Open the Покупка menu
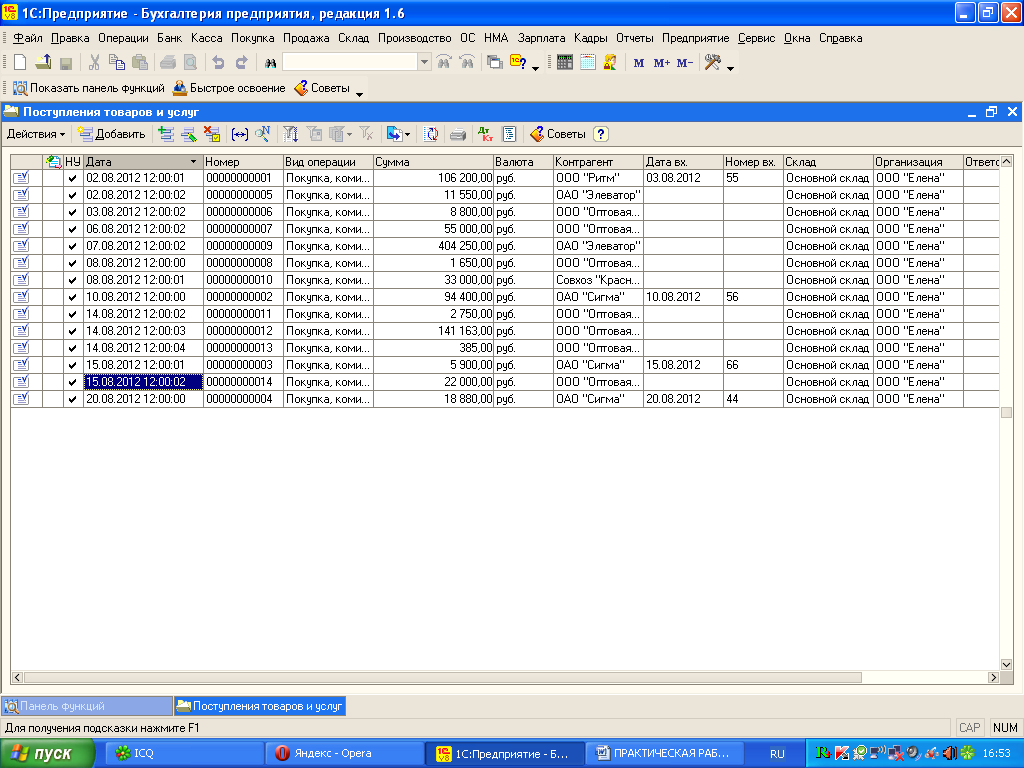1024x768 pixels. point(253,38)
